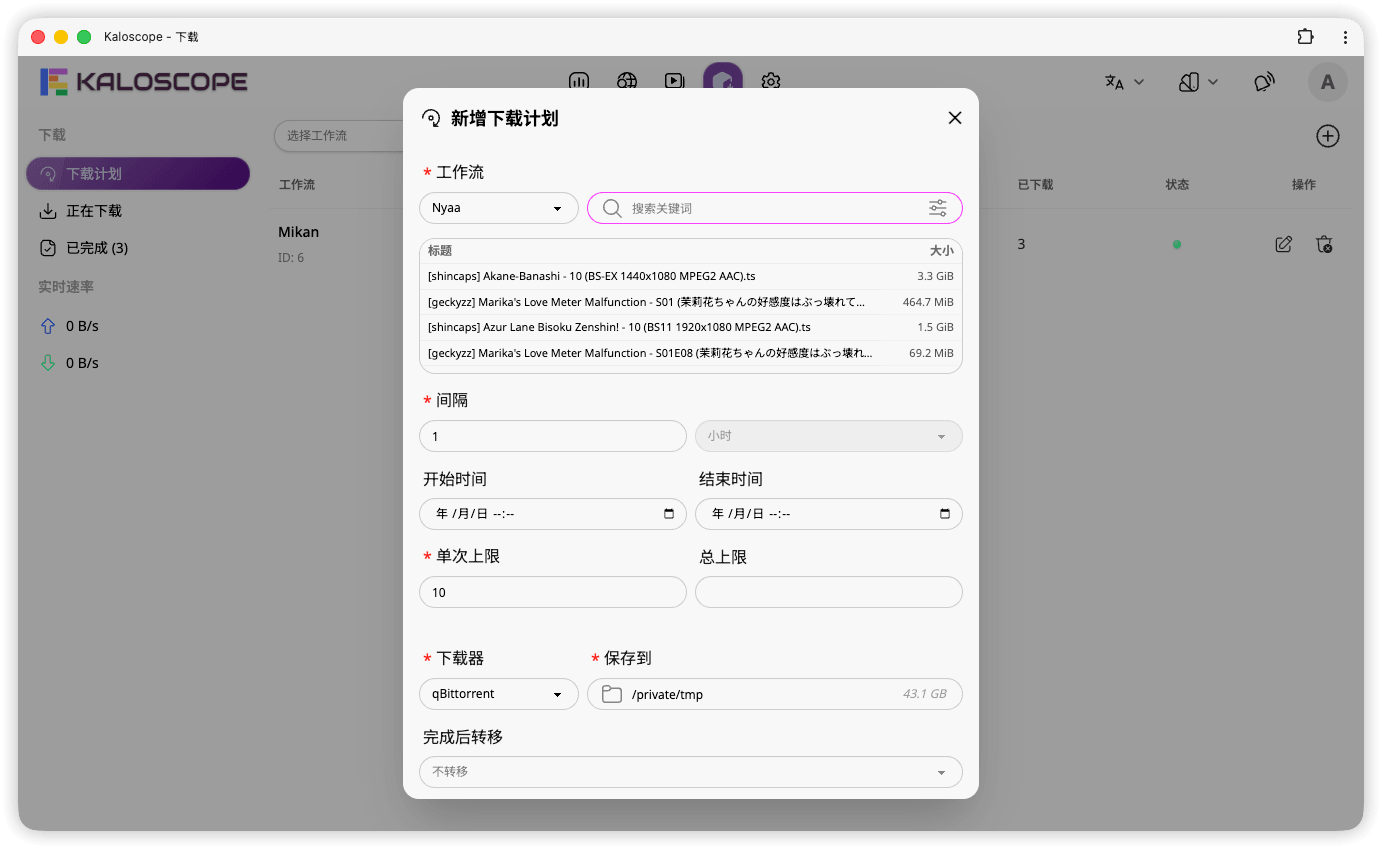
Task: Select Azur Lane Bisoku Zenshin! - 10 row
Action: [x=690, y=327]
